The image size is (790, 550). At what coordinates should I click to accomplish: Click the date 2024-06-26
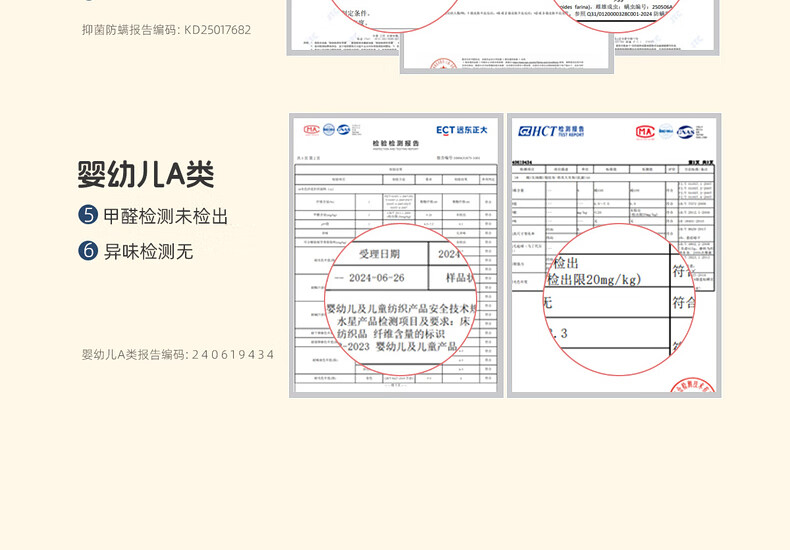coord(376,278)
